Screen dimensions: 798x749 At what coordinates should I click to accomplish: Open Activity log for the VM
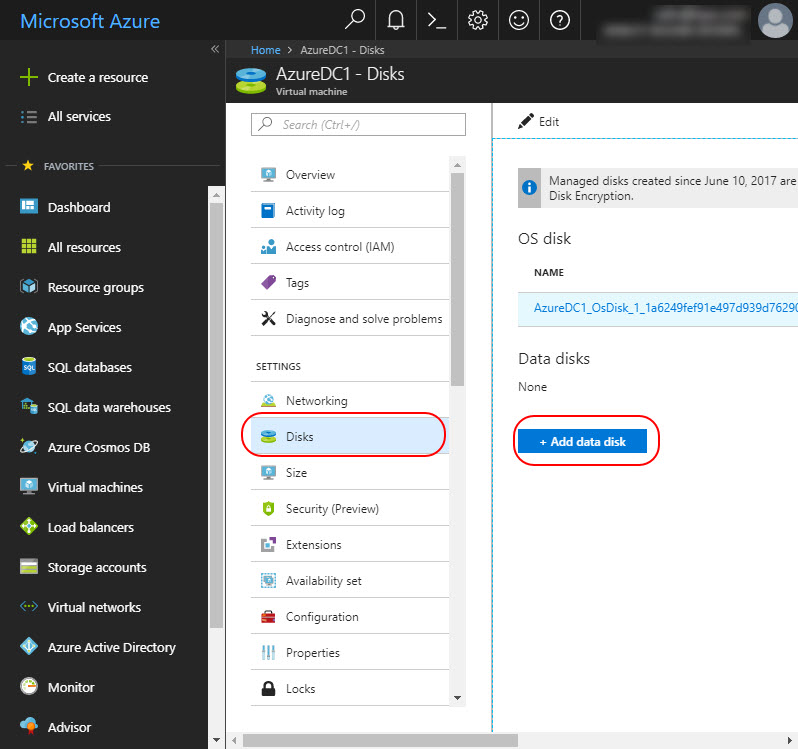coord(350,210)
